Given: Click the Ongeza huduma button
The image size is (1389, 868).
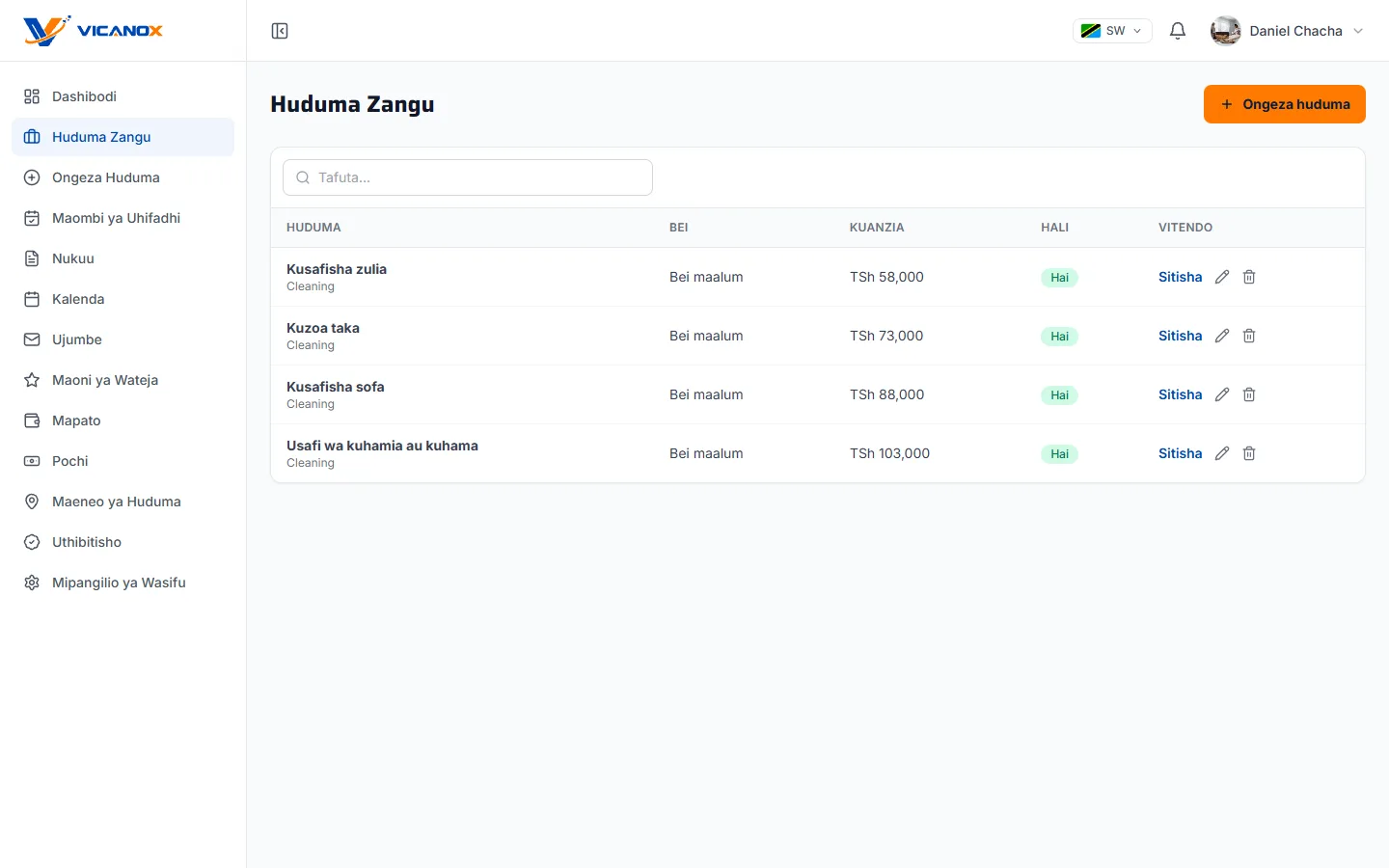Looking at the screenshot, I should pyautogui.click(x=1284, y=104).
